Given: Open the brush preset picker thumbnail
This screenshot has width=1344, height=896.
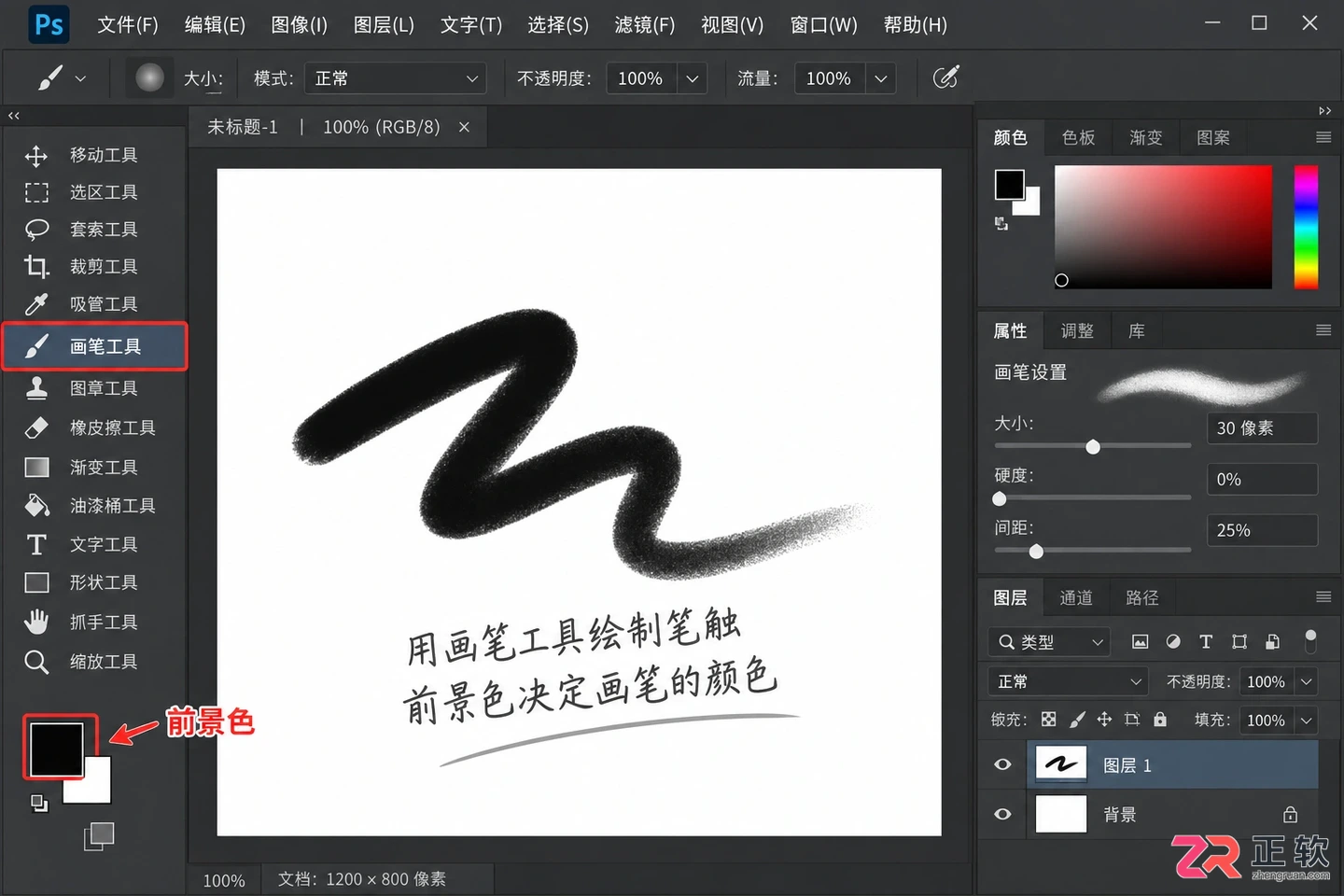Looking at the screenshot, I should (x=149, y=78).
